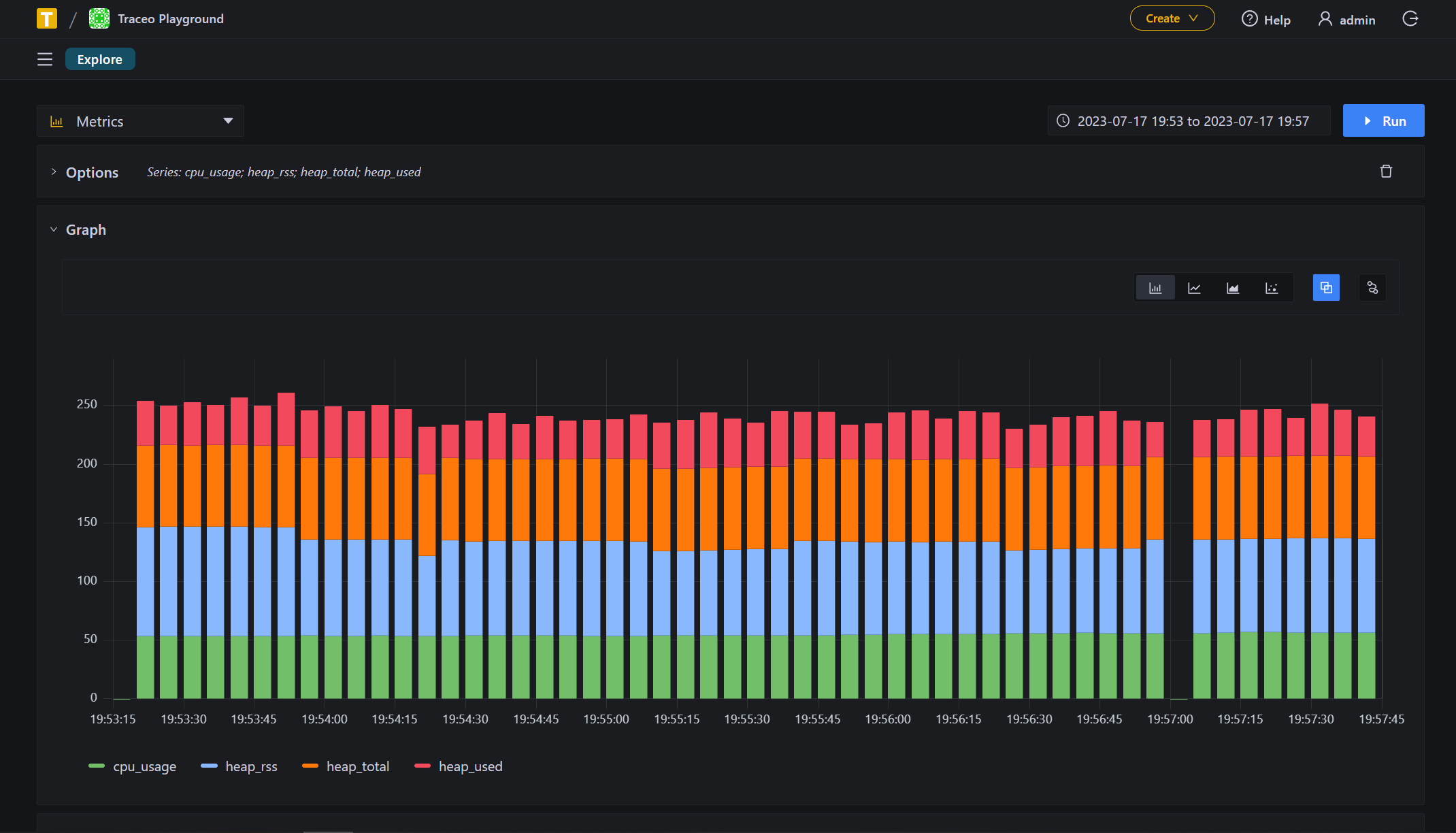Click the trash icon in Options row
1456x833 pixels.
1386,171
